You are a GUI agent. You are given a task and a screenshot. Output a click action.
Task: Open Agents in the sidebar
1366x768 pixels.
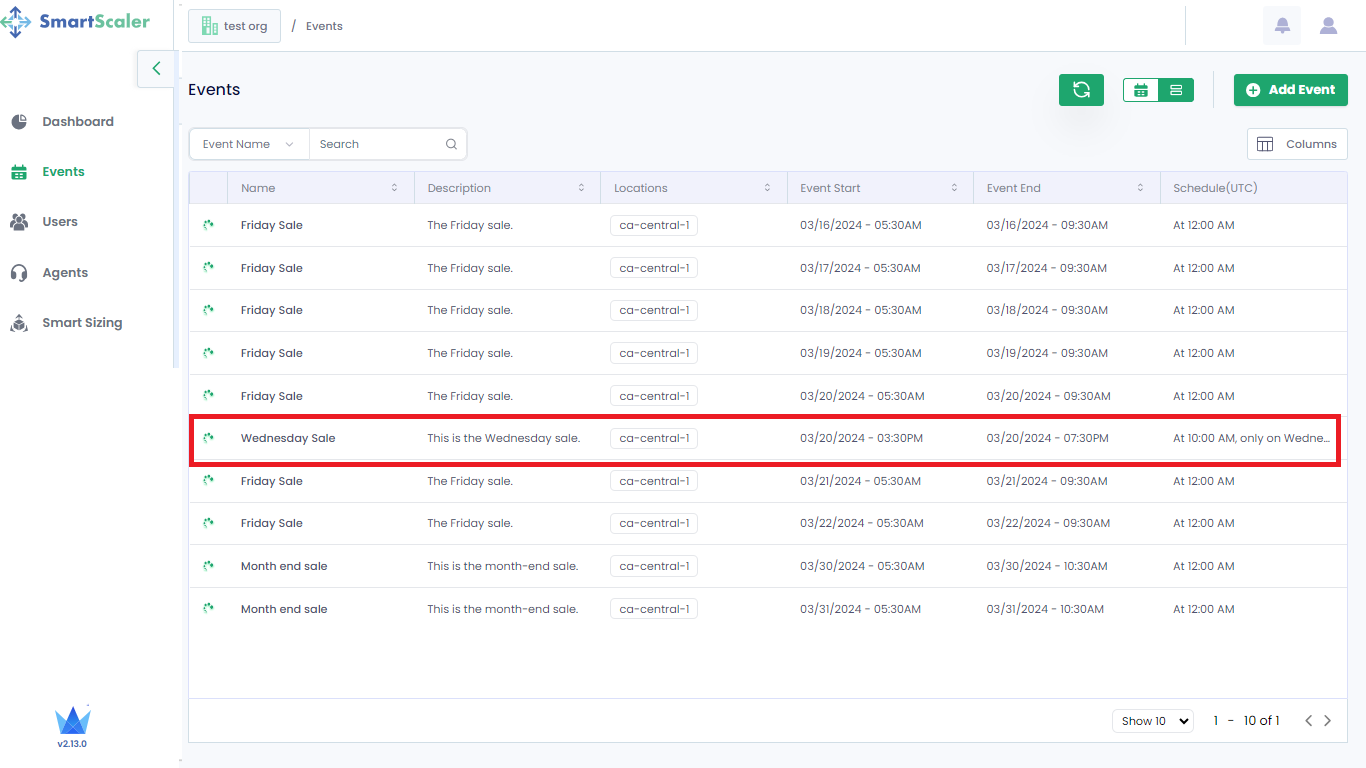[x=65, y=273]
